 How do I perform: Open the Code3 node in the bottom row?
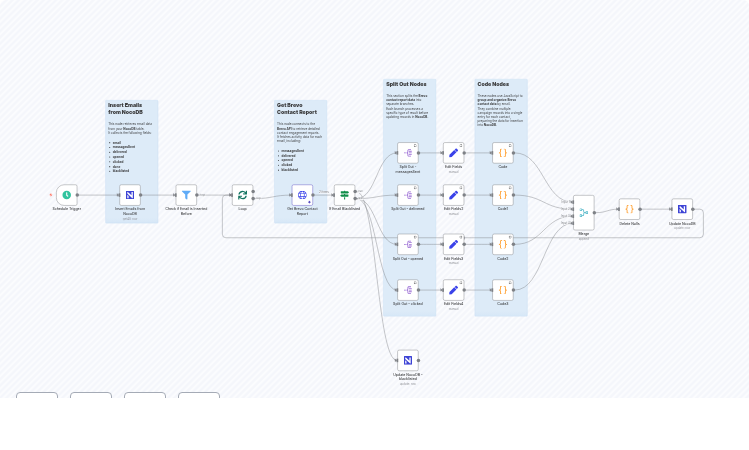point(503,290)
